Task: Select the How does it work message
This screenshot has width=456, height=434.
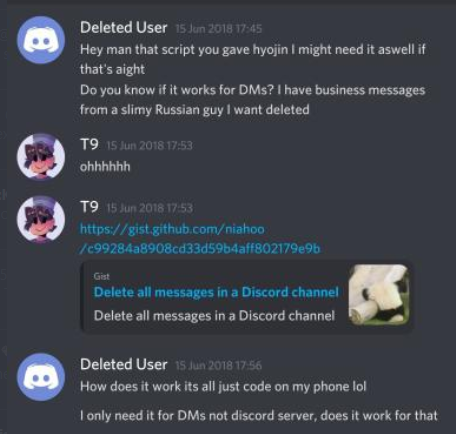Action: coord(223,387)
